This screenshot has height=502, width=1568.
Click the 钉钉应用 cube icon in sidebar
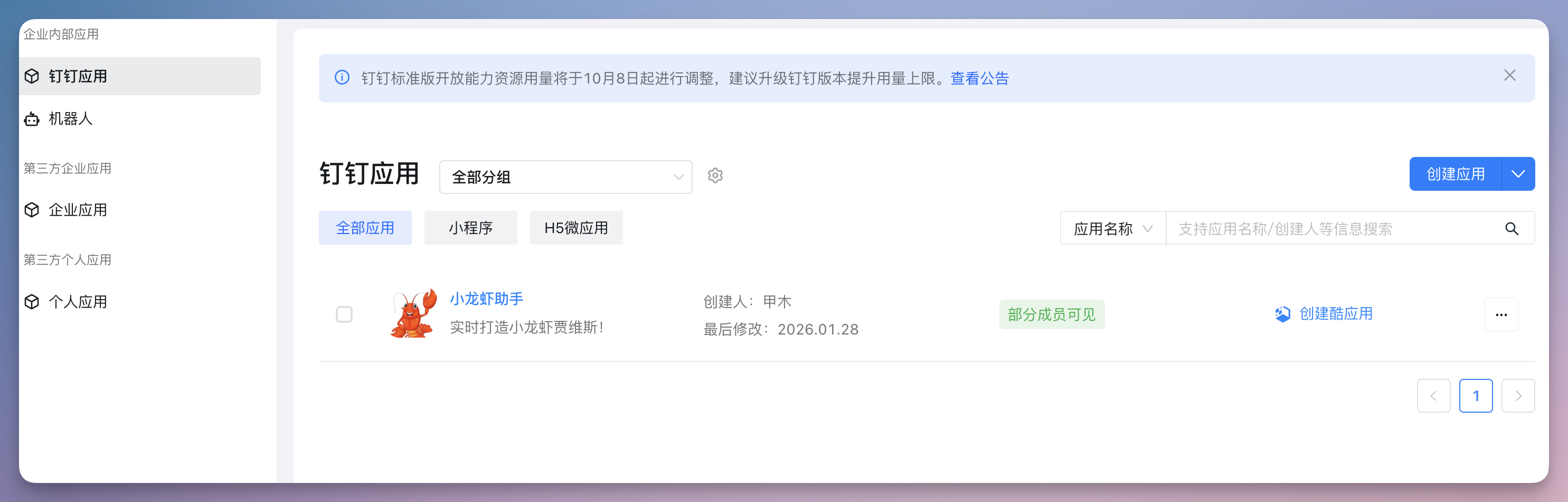32,76
